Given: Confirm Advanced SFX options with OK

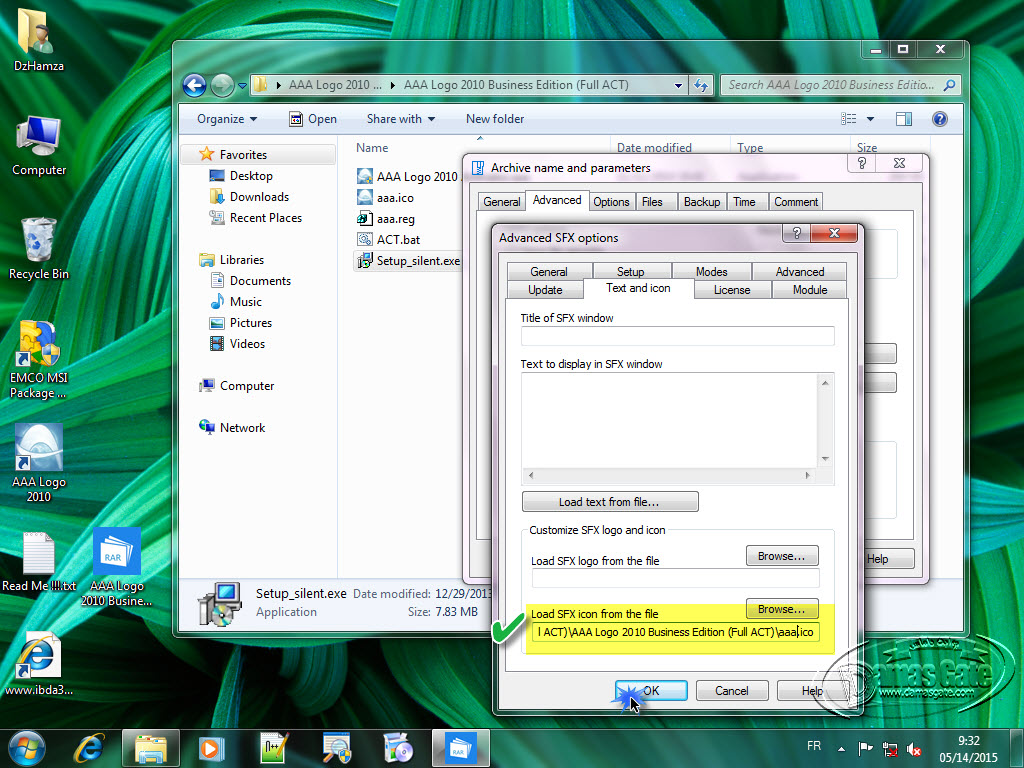Looking at the screenshot, I should pyautogui.click(x=651, y=690).
